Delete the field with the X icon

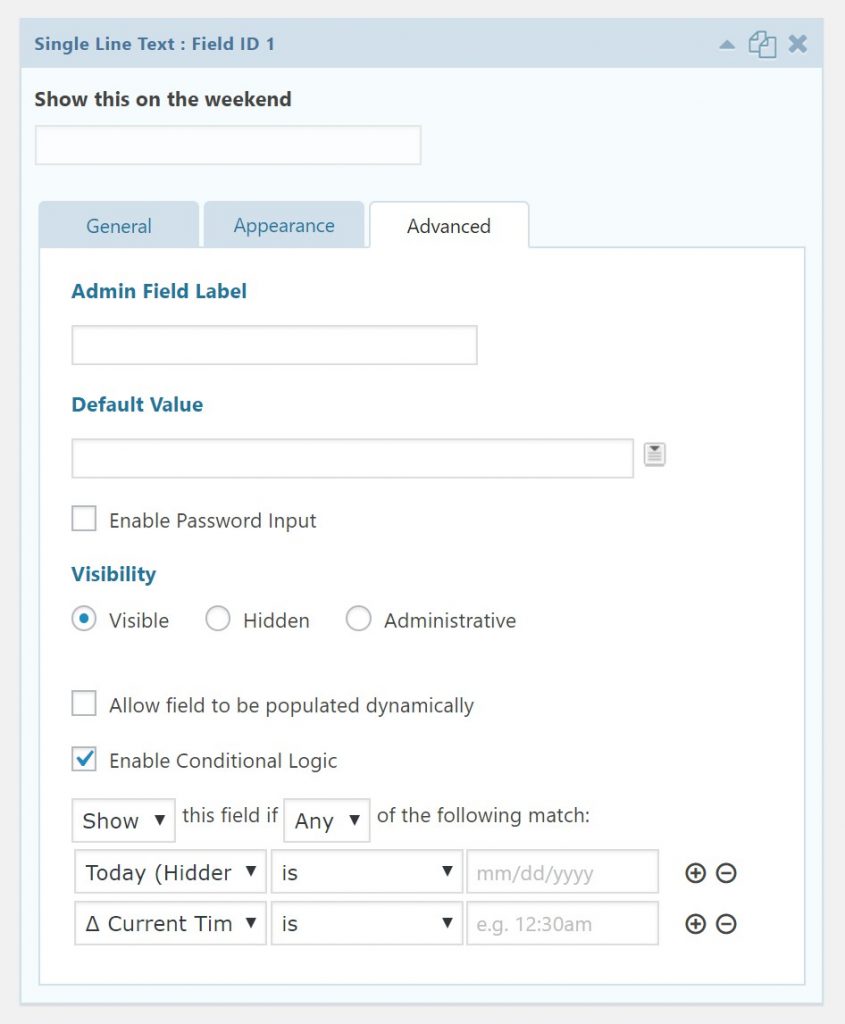point(796,44)
